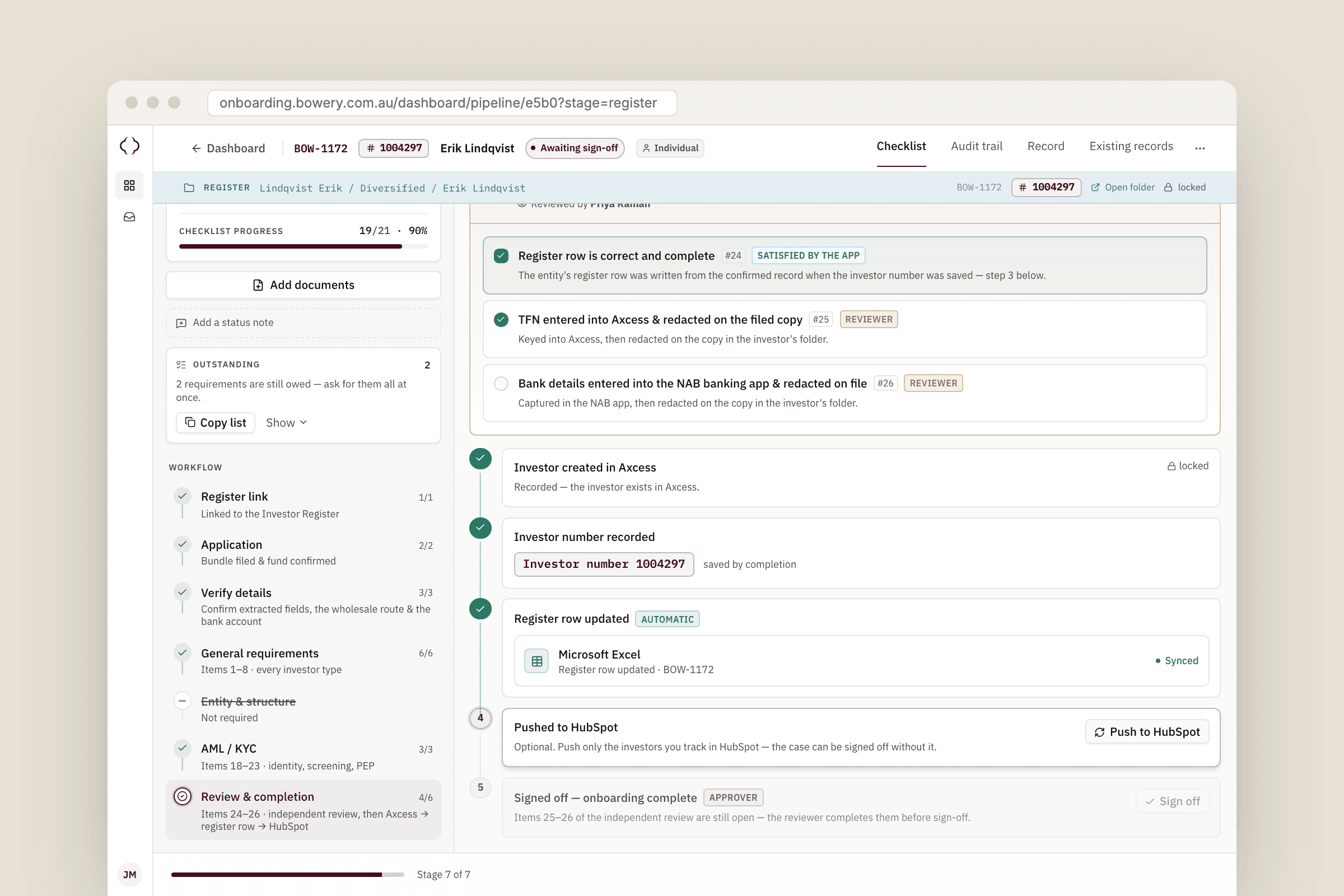
Task: Click the check icon beside General requirements
Action: click(x=183, y=652)
